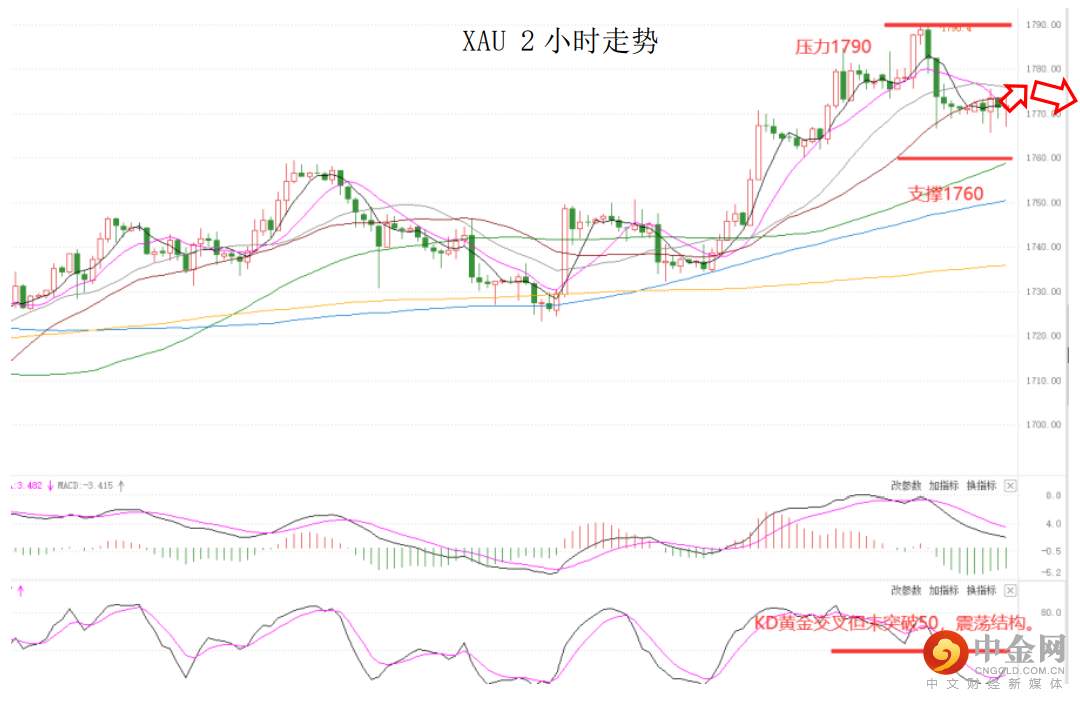Click the 1710.00 price axis label
Viewport: 1080px width, 702px height.
click(1043, 380)
